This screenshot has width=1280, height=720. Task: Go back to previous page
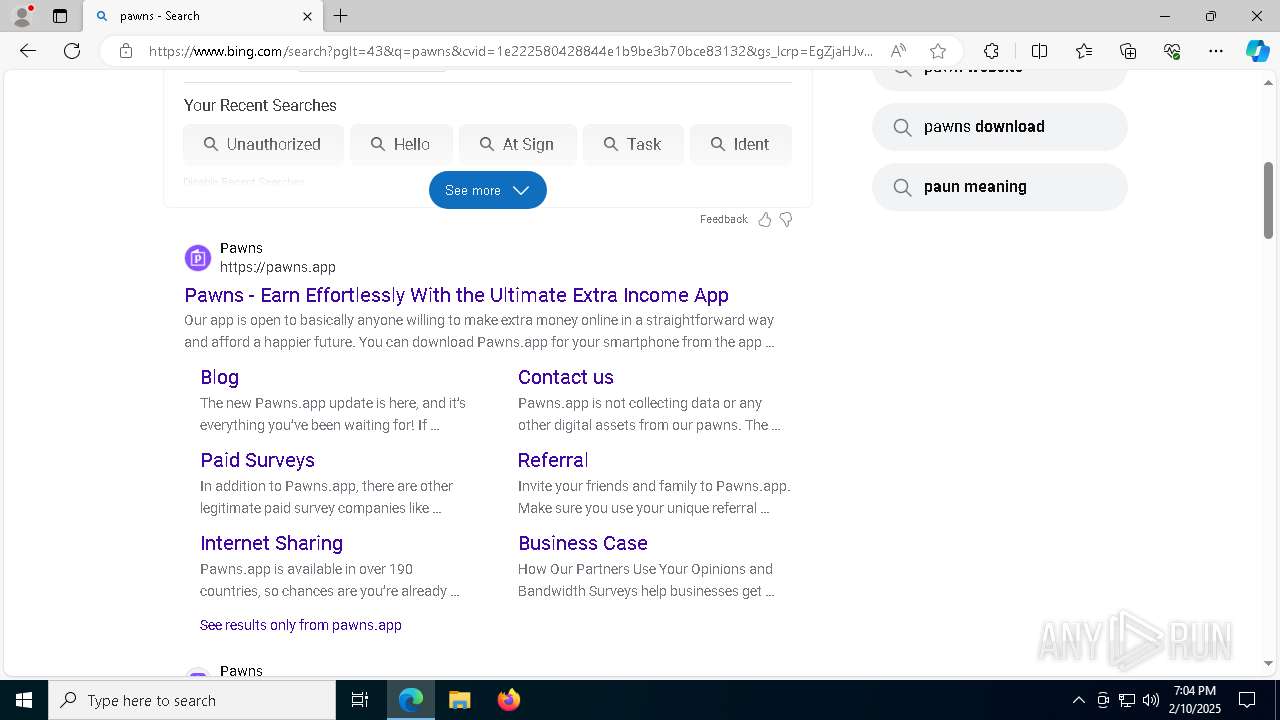click(28, 51)
